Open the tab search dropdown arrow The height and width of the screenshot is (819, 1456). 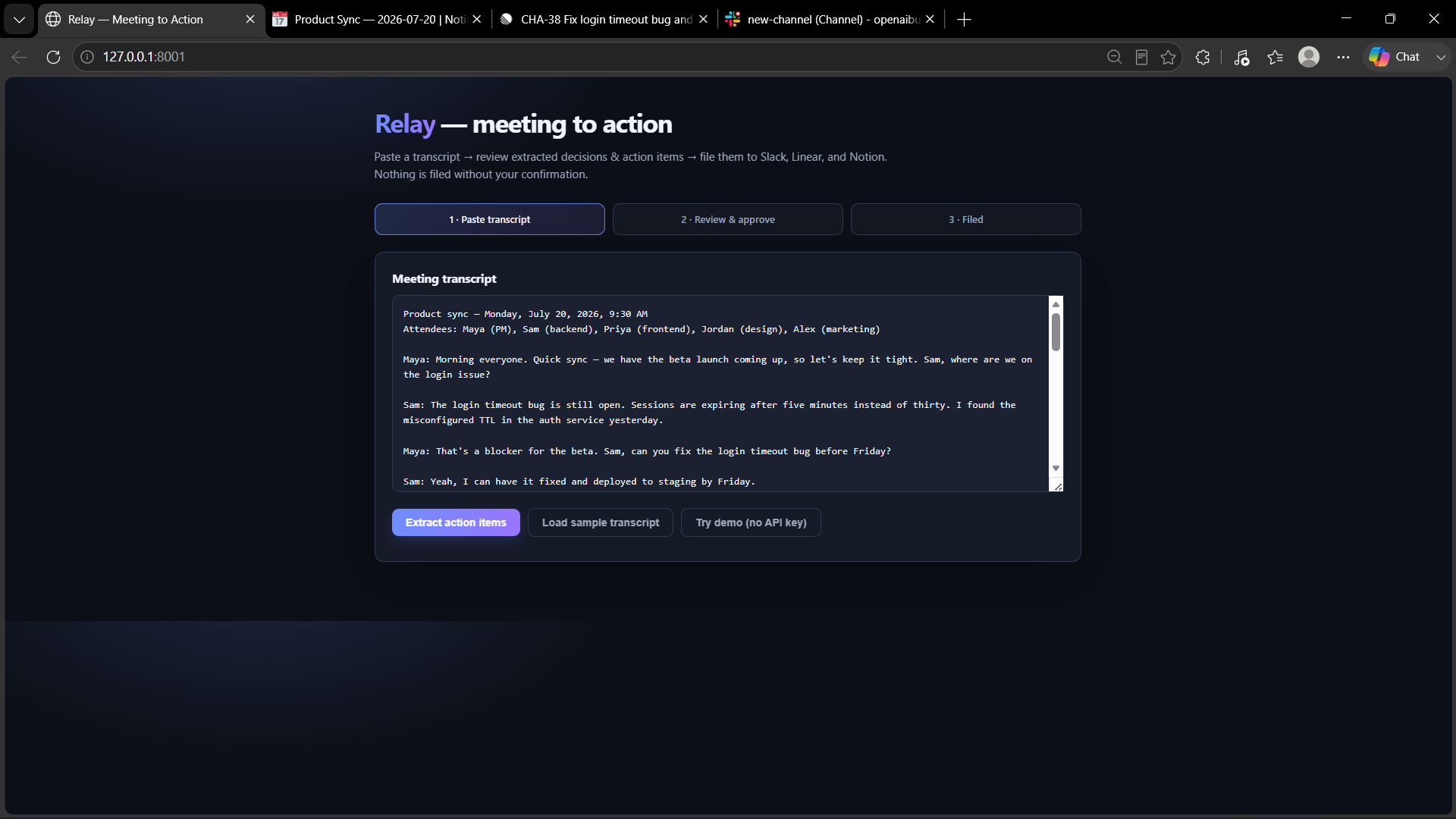(x=19, y=20)
